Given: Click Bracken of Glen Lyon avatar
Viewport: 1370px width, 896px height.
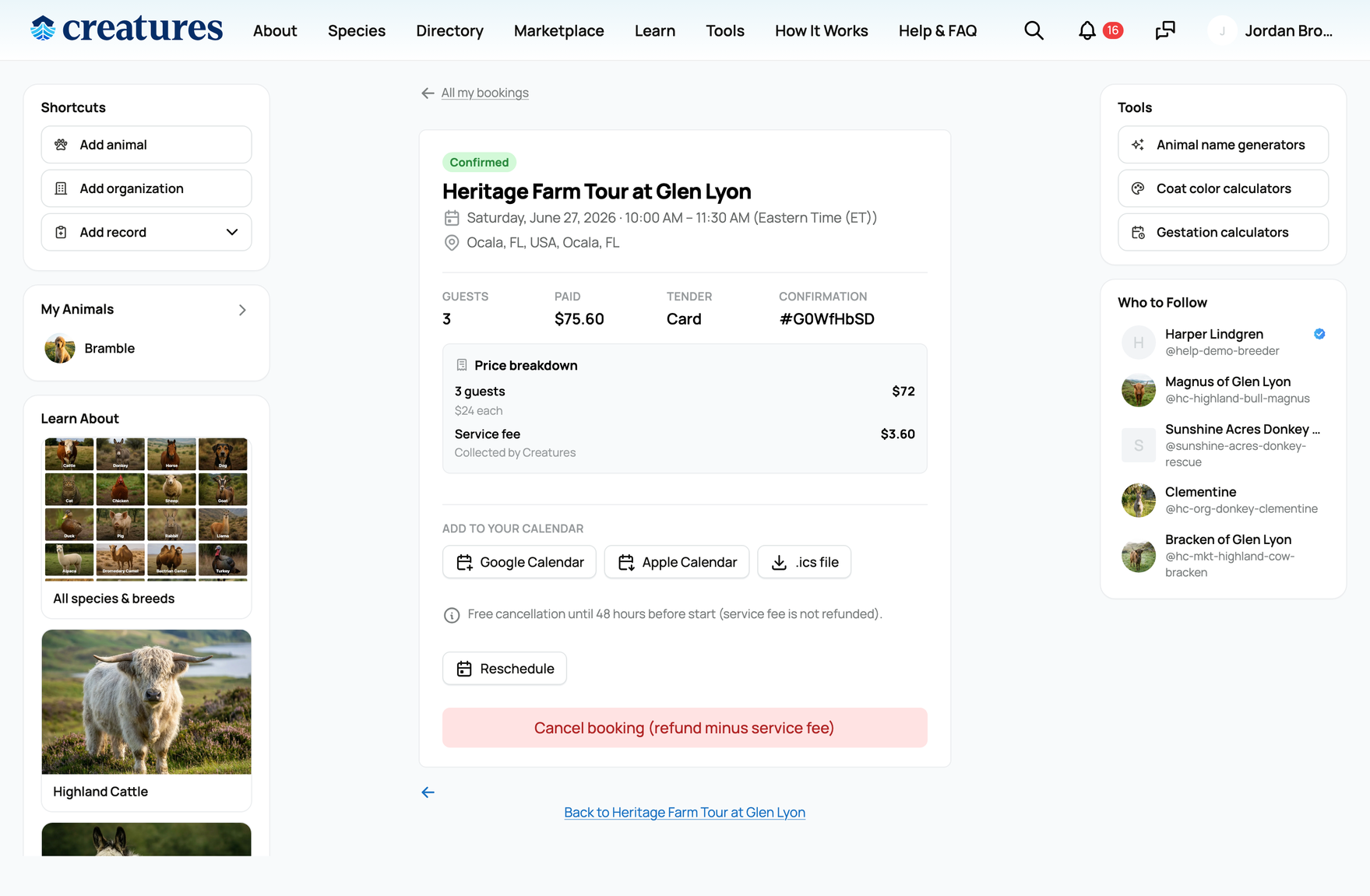Looking at the screenshot, I should [x=1139, y=555].
